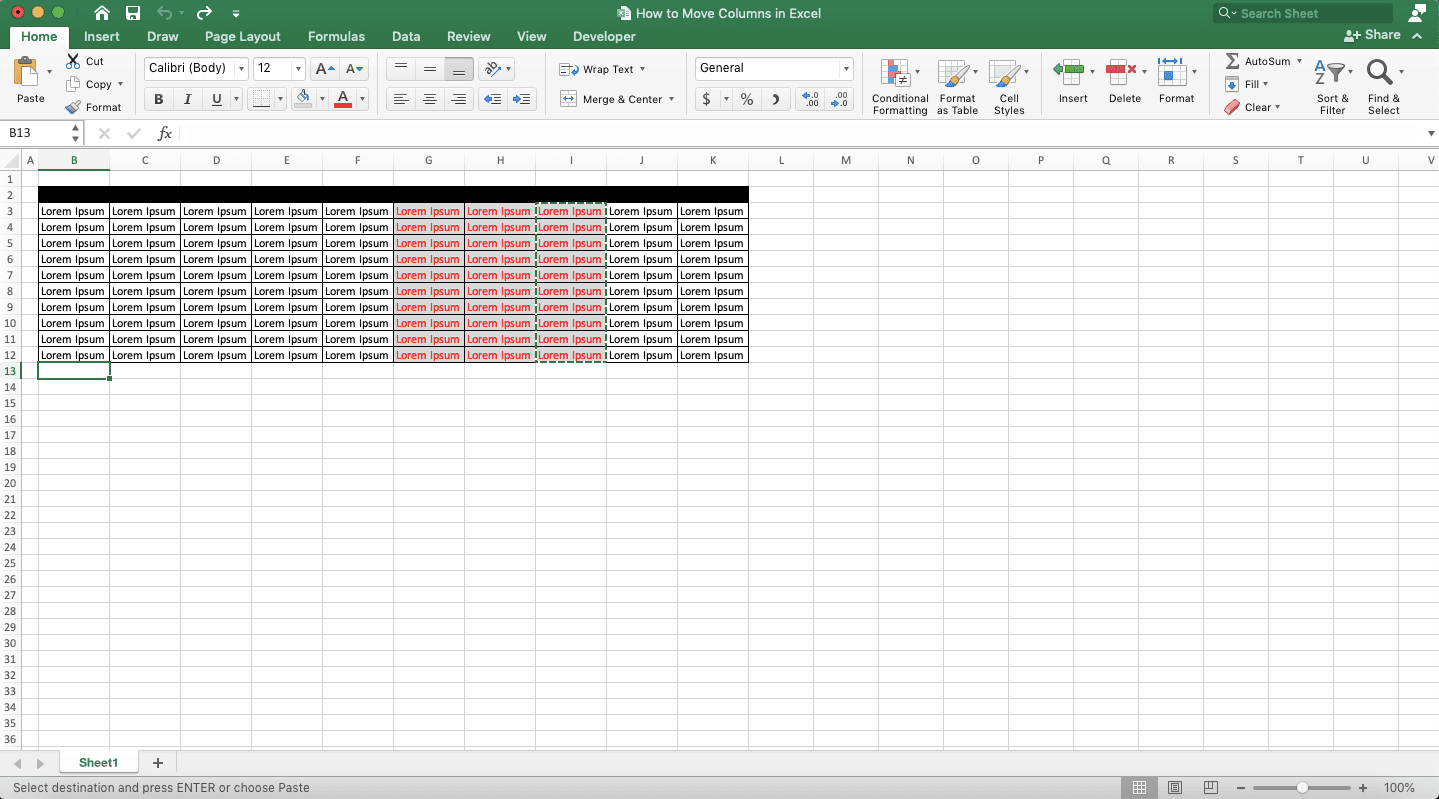The height and width of the screenshot is (799, 1439).
Task: Toggle Wrap Text
Action: click(x=601, y=69)
